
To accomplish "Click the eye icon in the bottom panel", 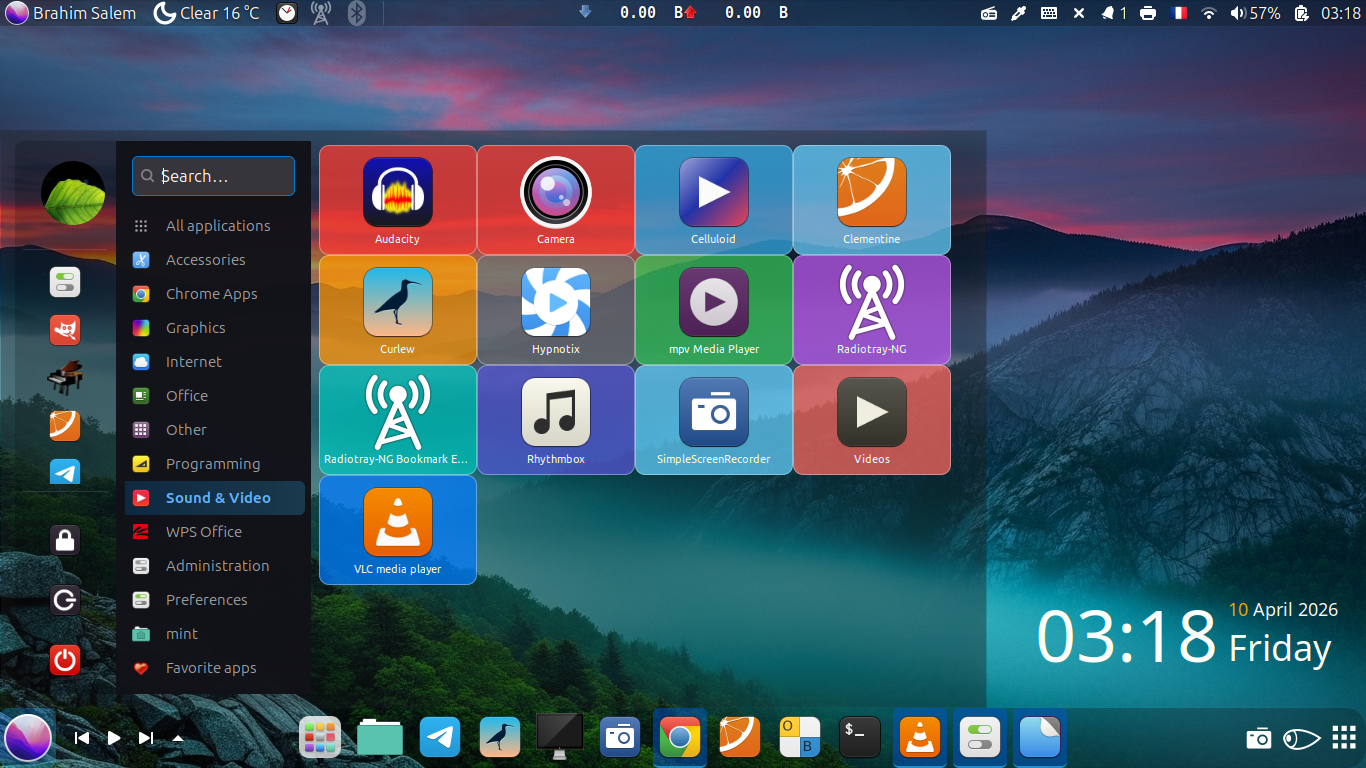I will tap(1301, 739).
